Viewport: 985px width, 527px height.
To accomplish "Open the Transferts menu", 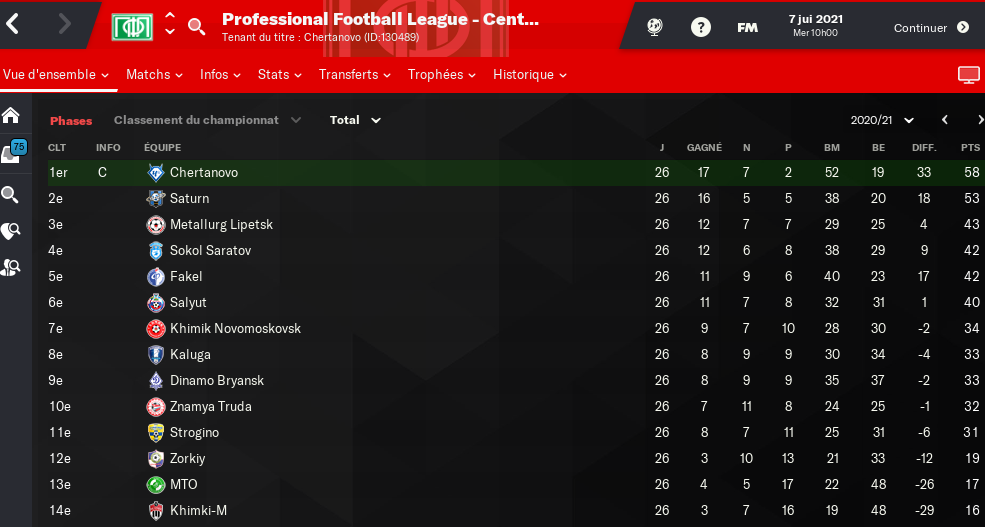I will [x=354, y=75].
